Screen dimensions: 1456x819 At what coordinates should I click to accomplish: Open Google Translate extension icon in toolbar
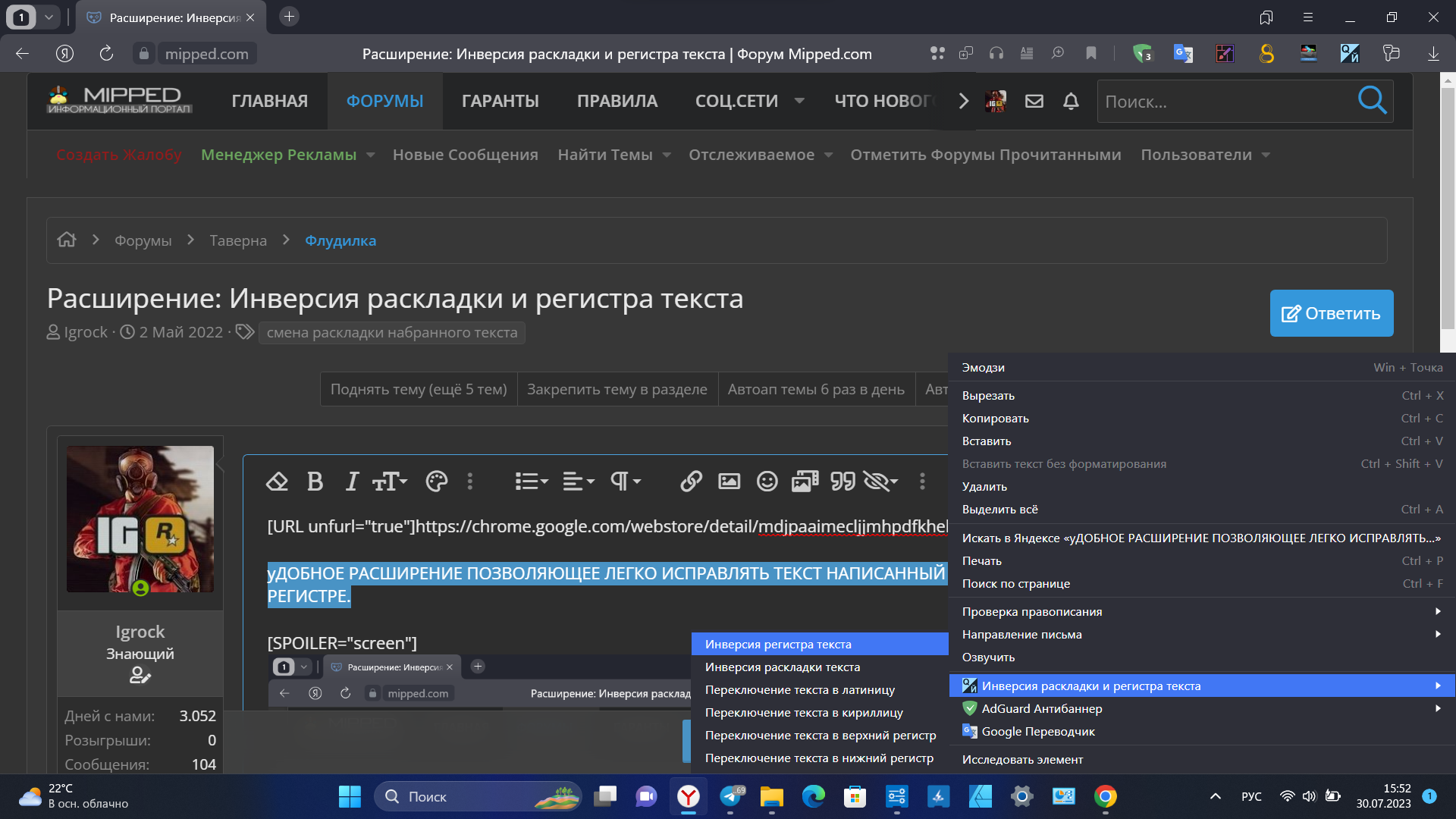click(1183, 53)
